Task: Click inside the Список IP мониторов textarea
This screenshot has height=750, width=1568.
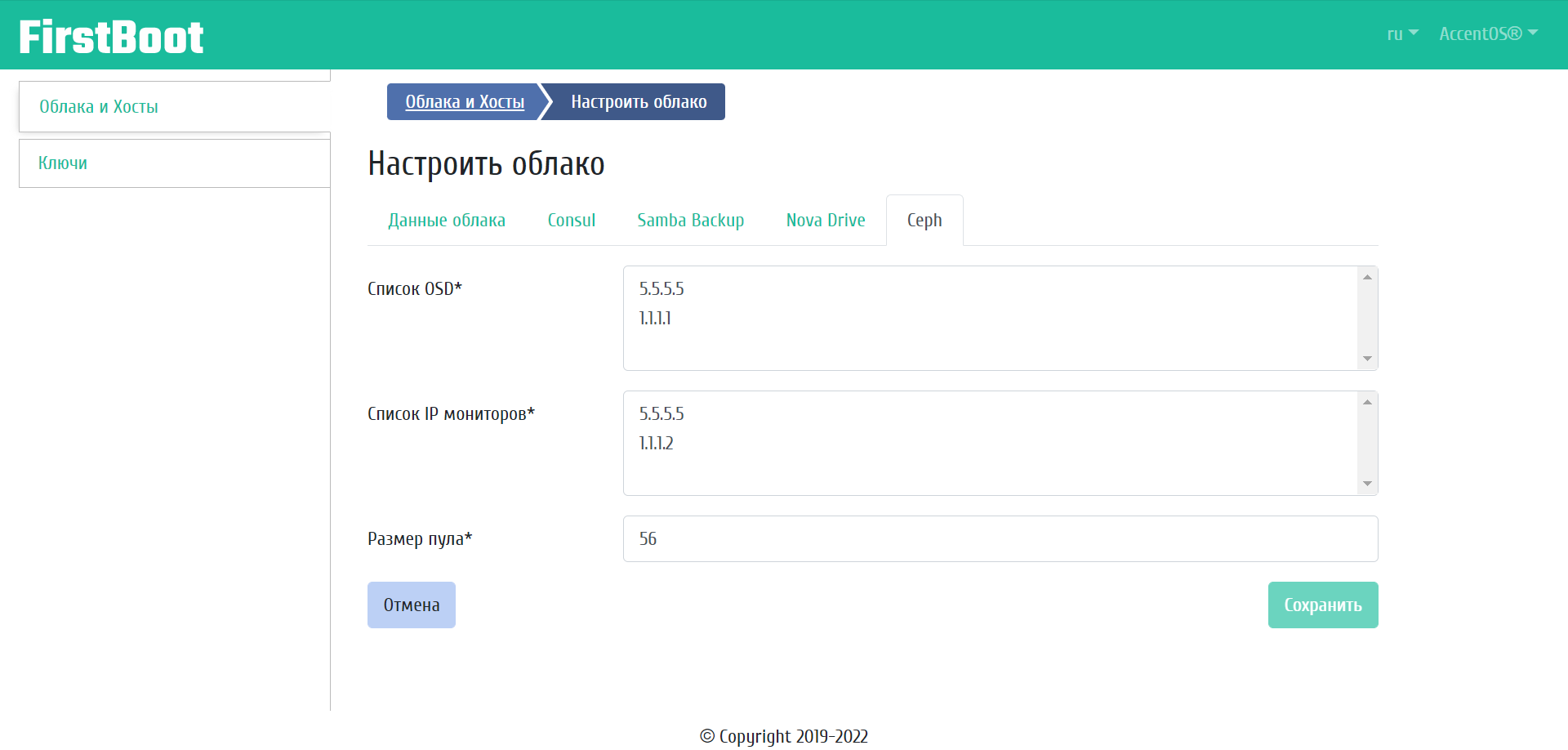Action: 990,443
